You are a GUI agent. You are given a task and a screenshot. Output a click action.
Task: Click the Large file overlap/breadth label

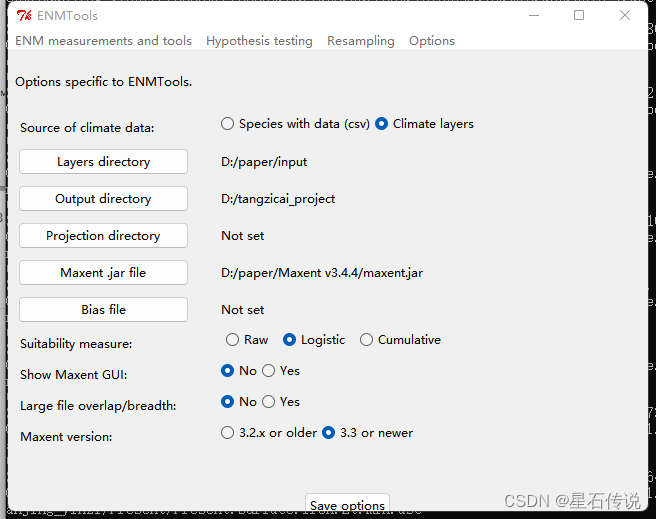98,406
